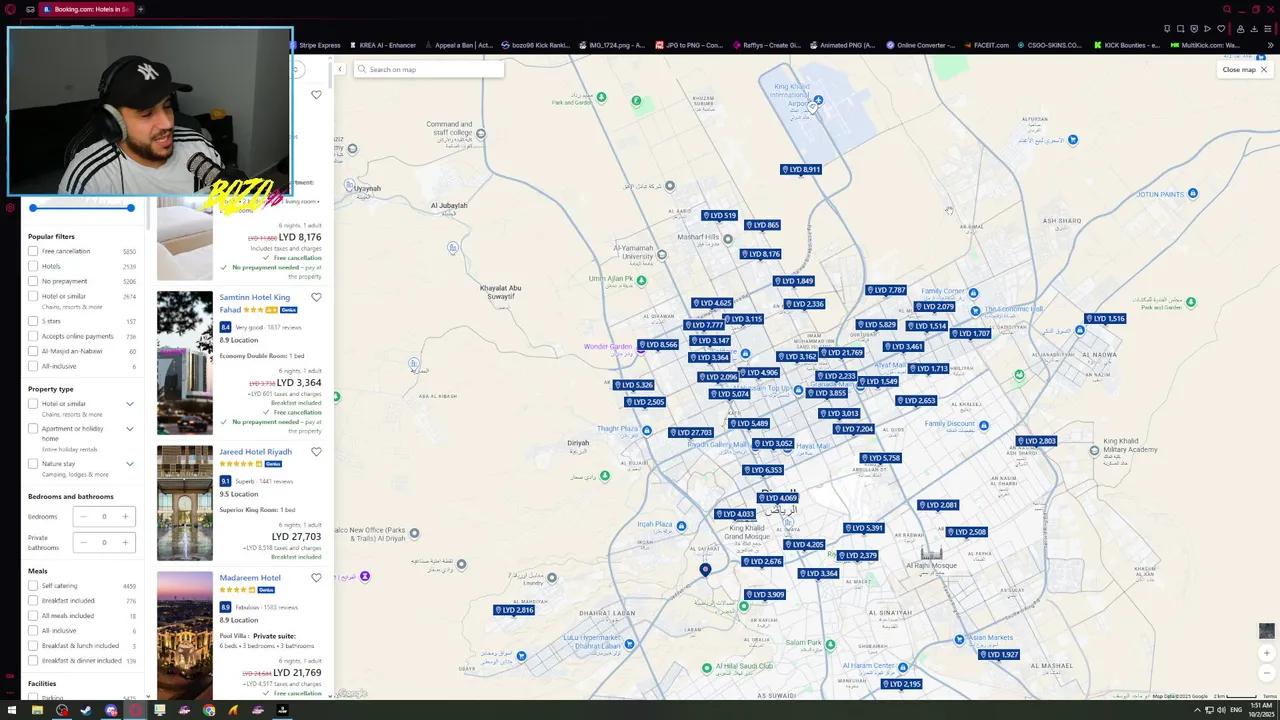Enable the Free cancellation filter

[x=33, y=251]
